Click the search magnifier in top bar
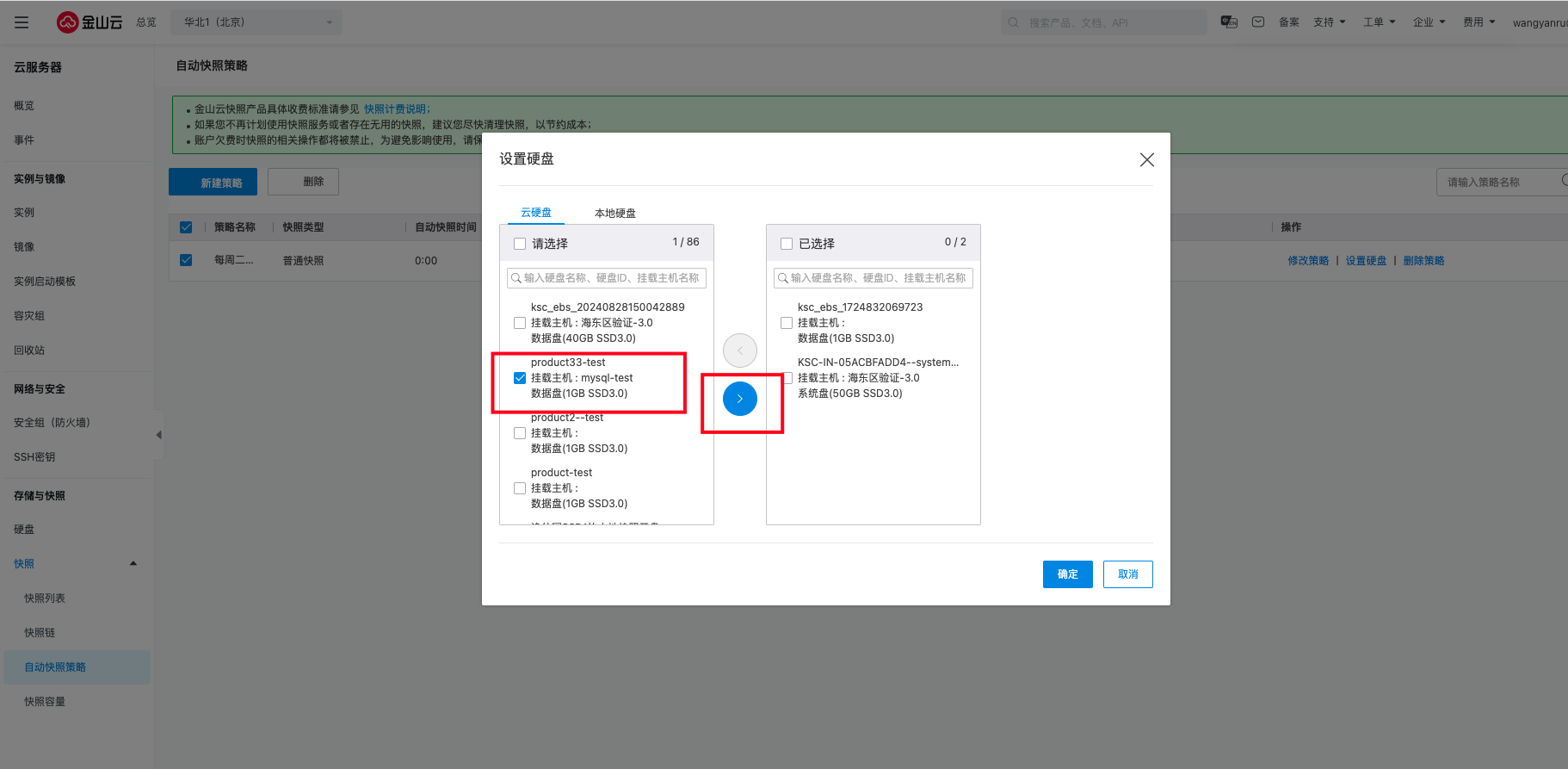The height and width of the screenshot is (769, 1568). coord(1014,22)
